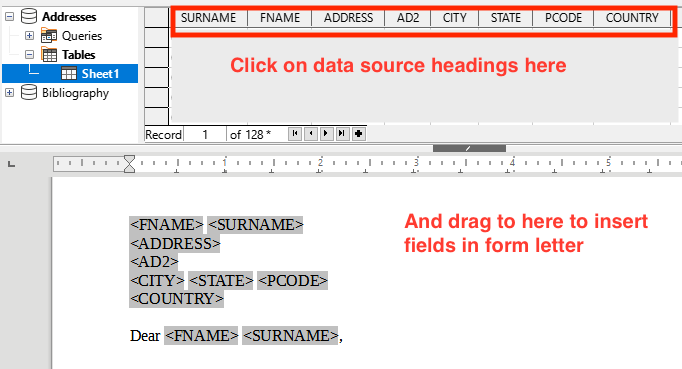Click the <PCODE> field in the letter
The image size is (682, 369).
[x=292, y=280]
